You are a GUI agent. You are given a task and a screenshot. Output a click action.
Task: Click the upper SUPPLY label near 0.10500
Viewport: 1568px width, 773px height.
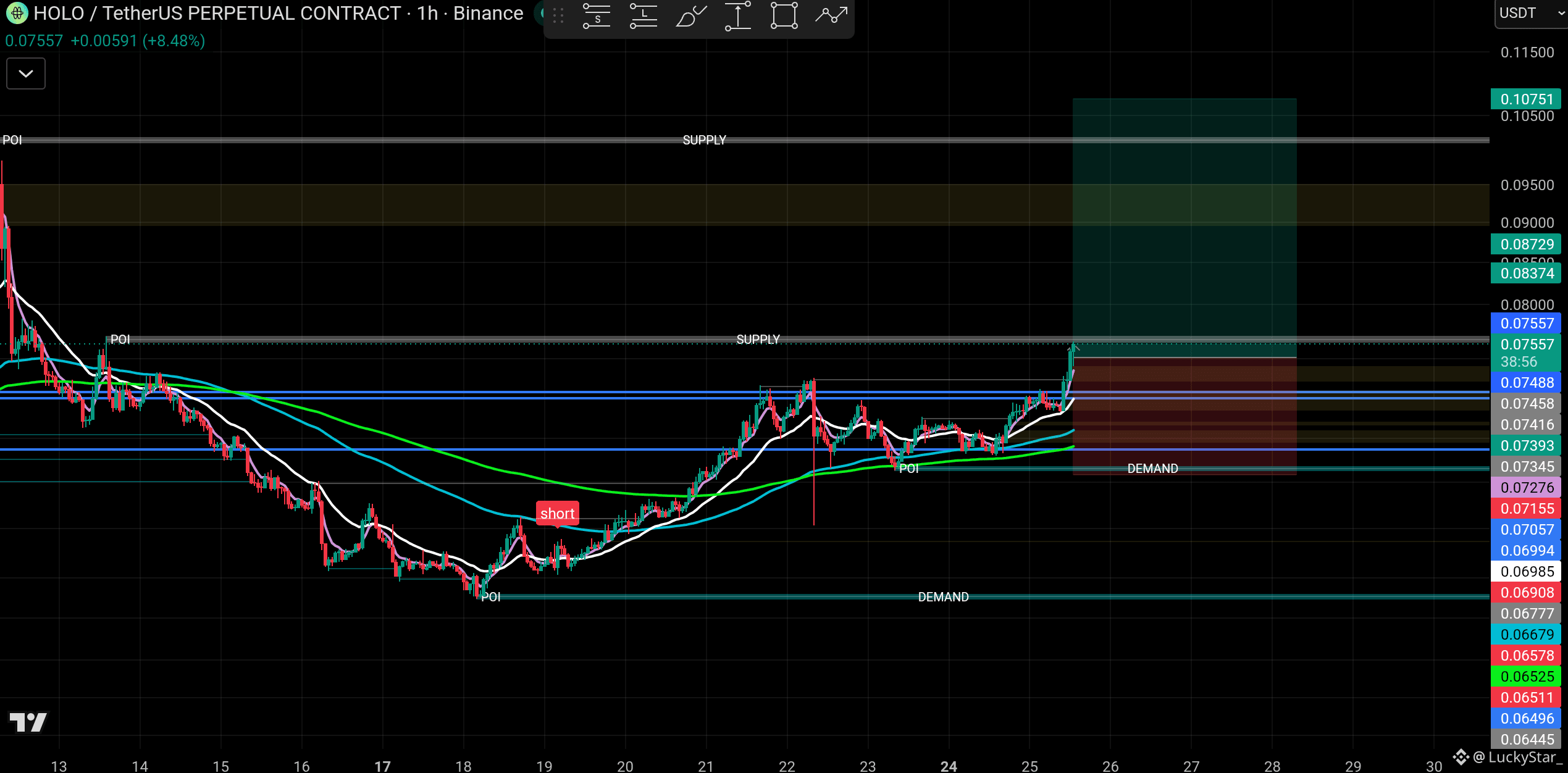(704, 140)
